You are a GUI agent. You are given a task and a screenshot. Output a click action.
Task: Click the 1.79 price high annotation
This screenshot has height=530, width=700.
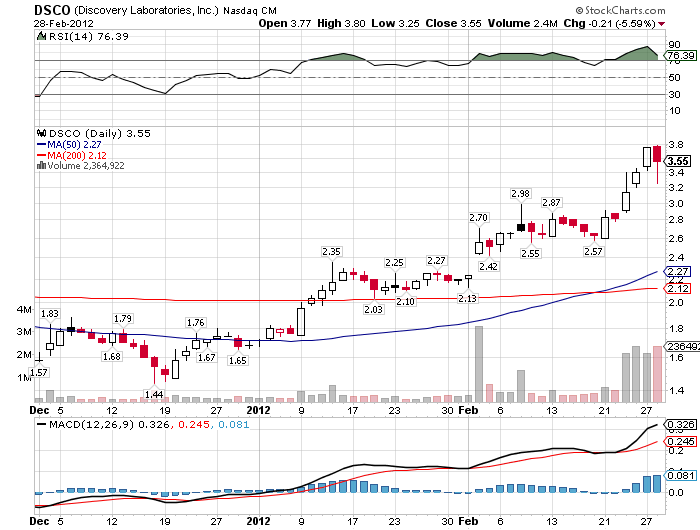(x=123, y=318)
